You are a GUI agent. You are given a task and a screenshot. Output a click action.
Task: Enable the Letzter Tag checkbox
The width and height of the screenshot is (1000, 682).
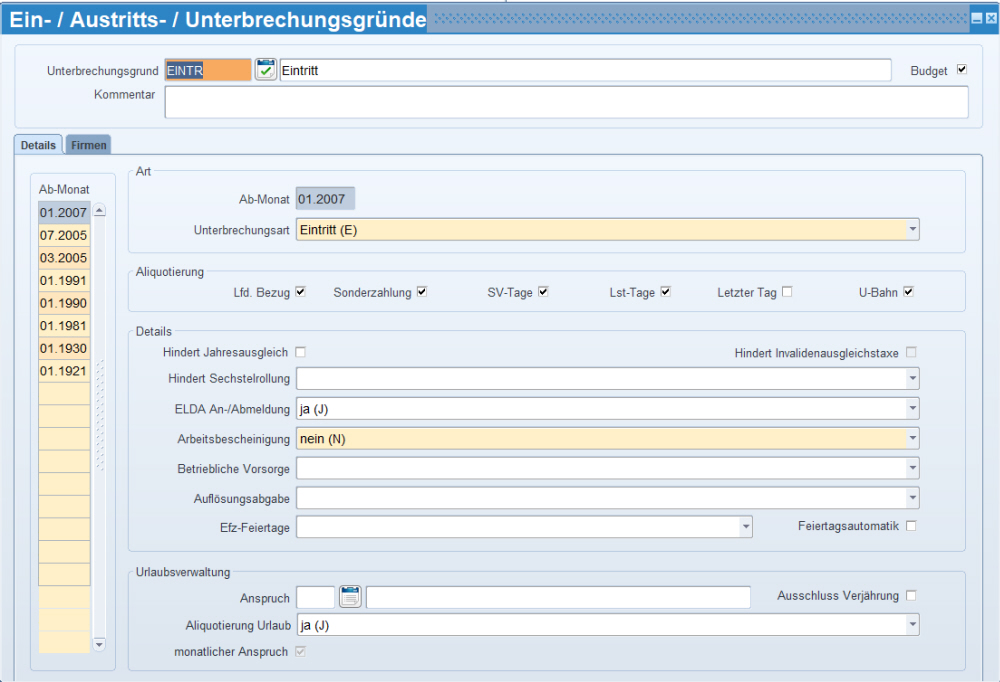click(787, 292)
